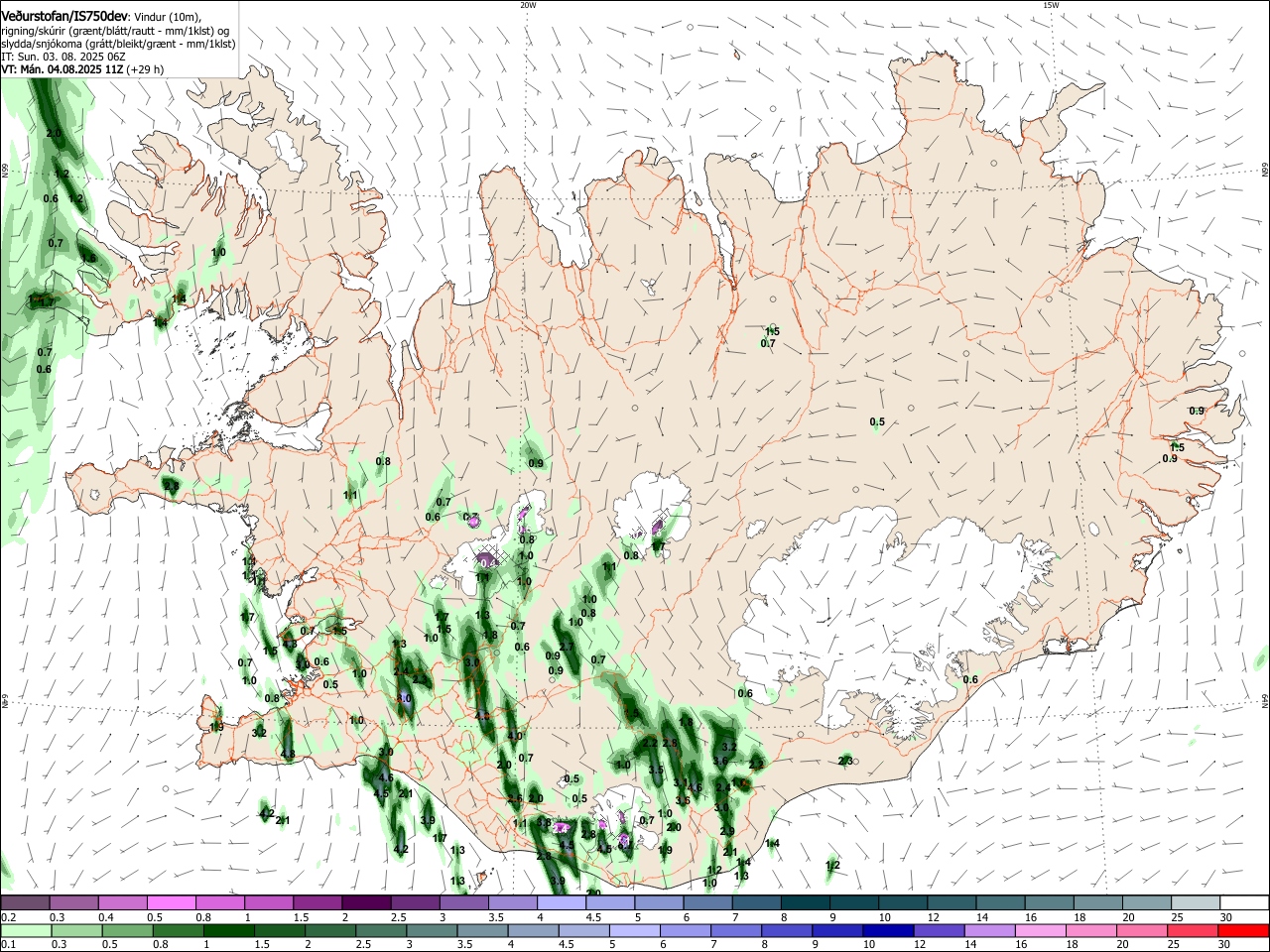The height and width of the screenshot is (952, 1270).
Task: Click the teal 12 swatch in top legend row
Action: (952, 902)
